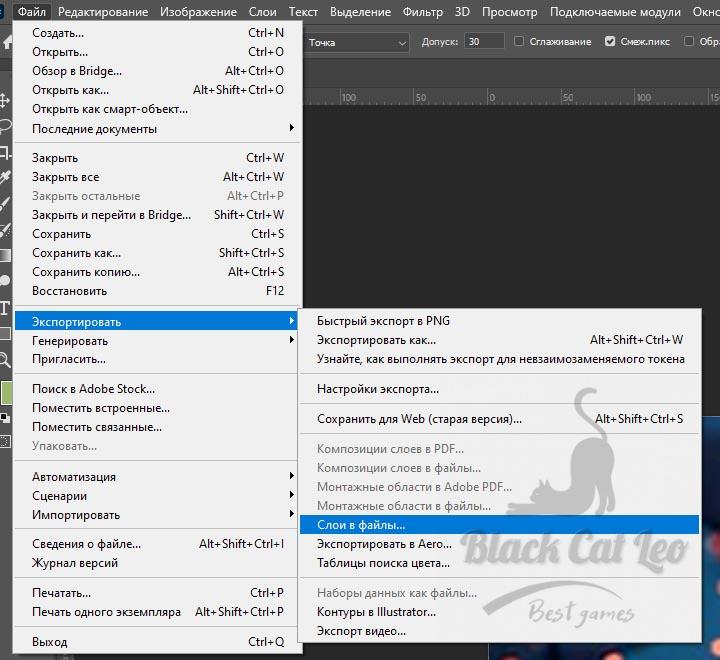Image resolution: width=720 pixels, height=660 pixels.
Task: Choose Создать... to create new document
Action: pos(157,33)
